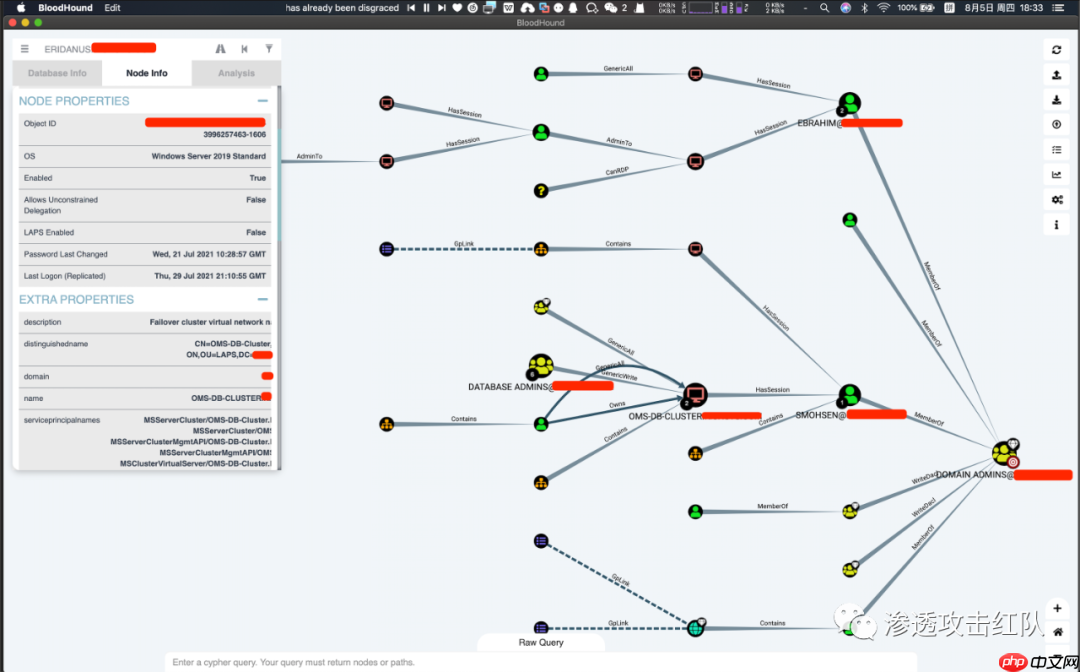Select the globe domain node
Image resolution: width=1080 pixels, height=672 pixels.
696,628
